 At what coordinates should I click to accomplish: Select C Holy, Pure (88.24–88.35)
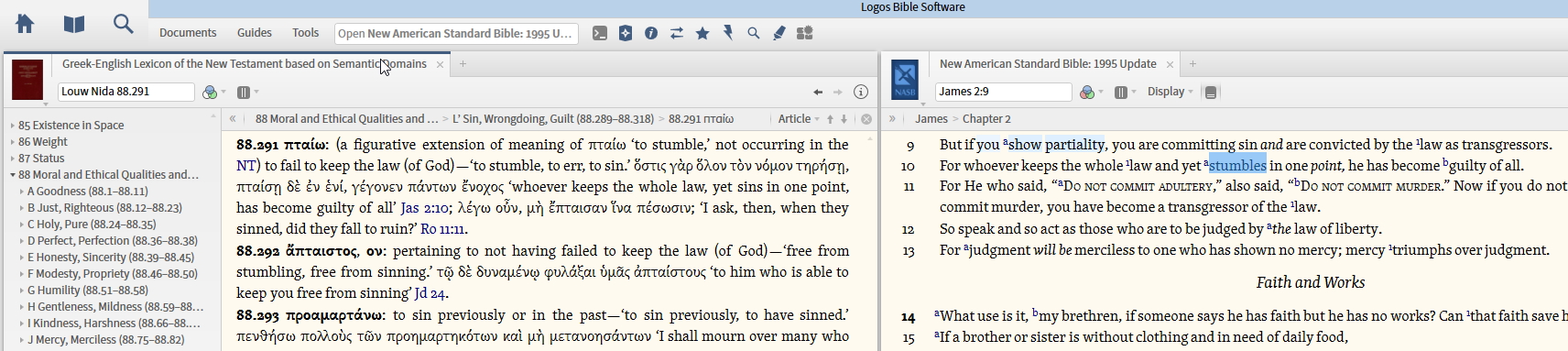(x=92, y=225)
